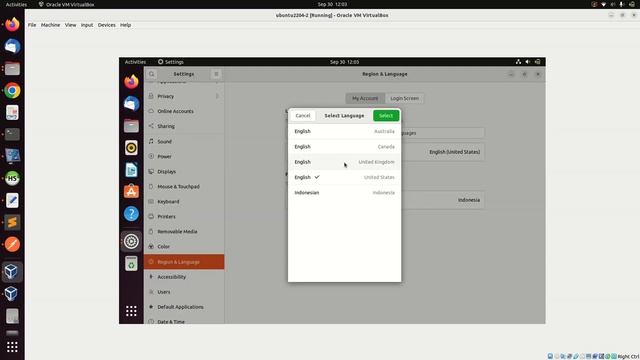Select Region & Language in sidebar
Screen dimensions: 640x360
tap(184, 262)
